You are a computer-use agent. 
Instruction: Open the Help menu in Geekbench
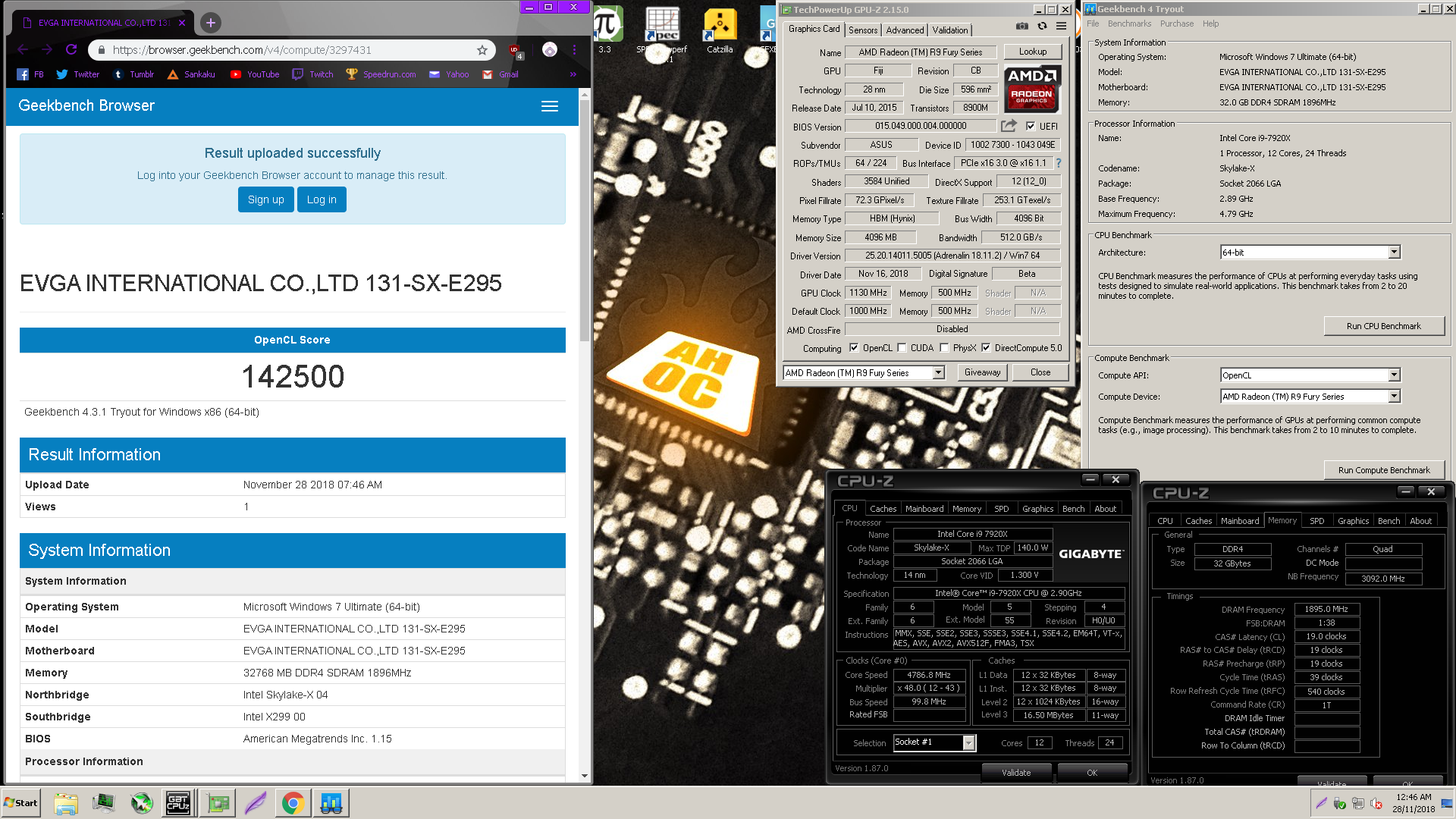pos(1210,24)
